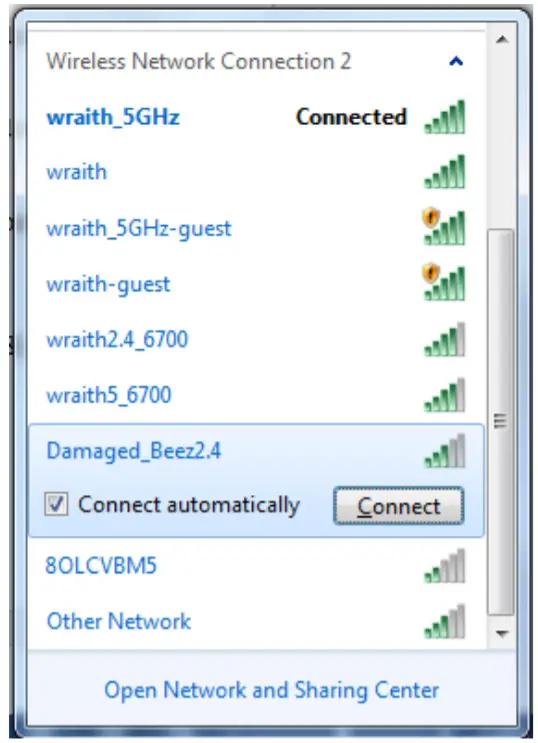Click signal icon beside Other Network
The width and height of the screenshot is (538, 743).
tap(445, 622)
